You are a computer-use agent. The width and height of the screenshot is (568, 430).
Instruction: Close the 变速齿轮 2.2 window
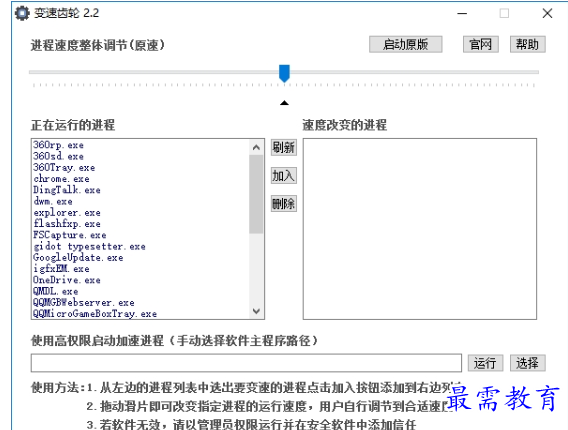(547, 13)
